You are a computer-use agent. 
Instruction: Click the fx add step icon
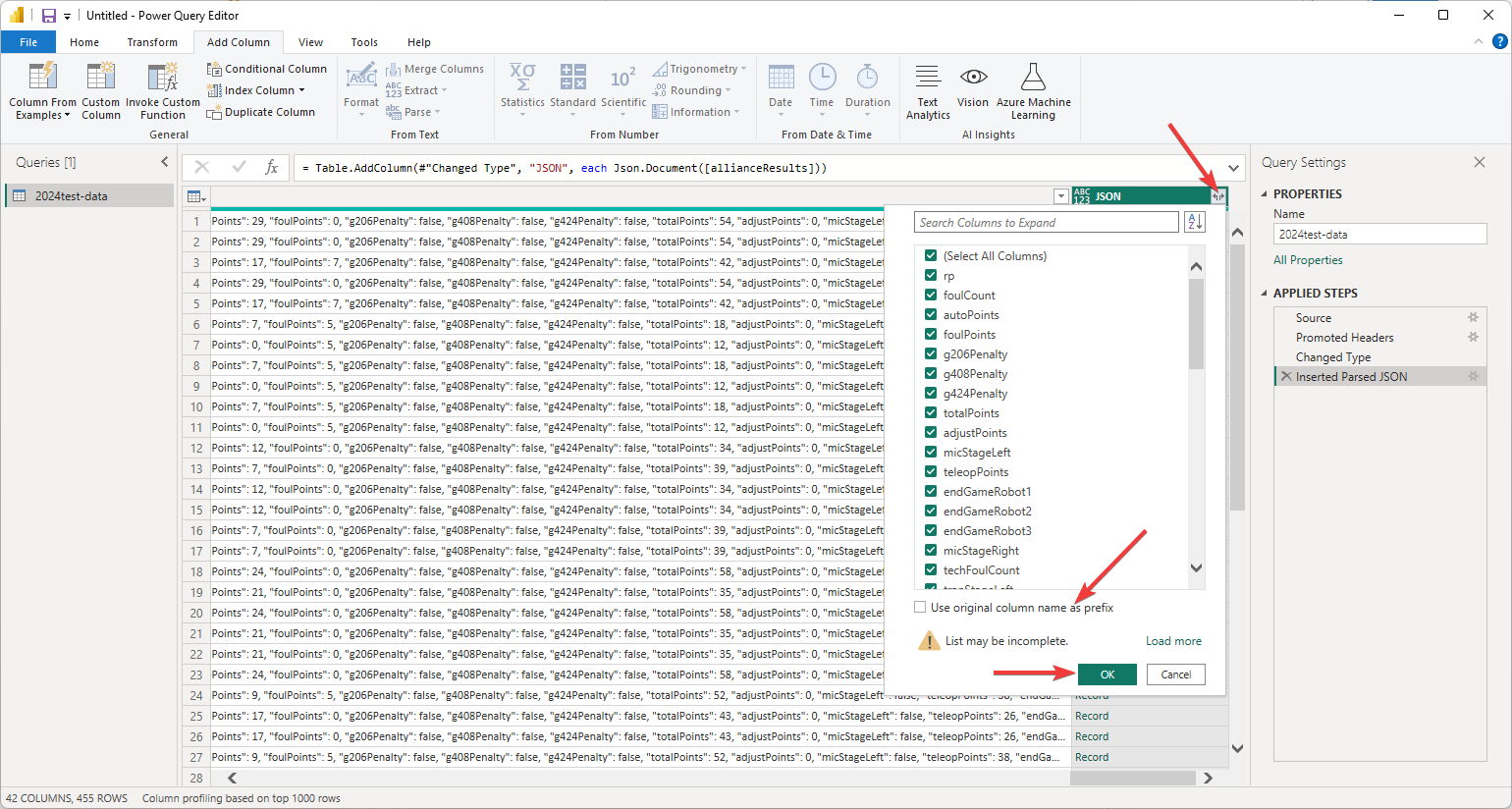(272, 168)
